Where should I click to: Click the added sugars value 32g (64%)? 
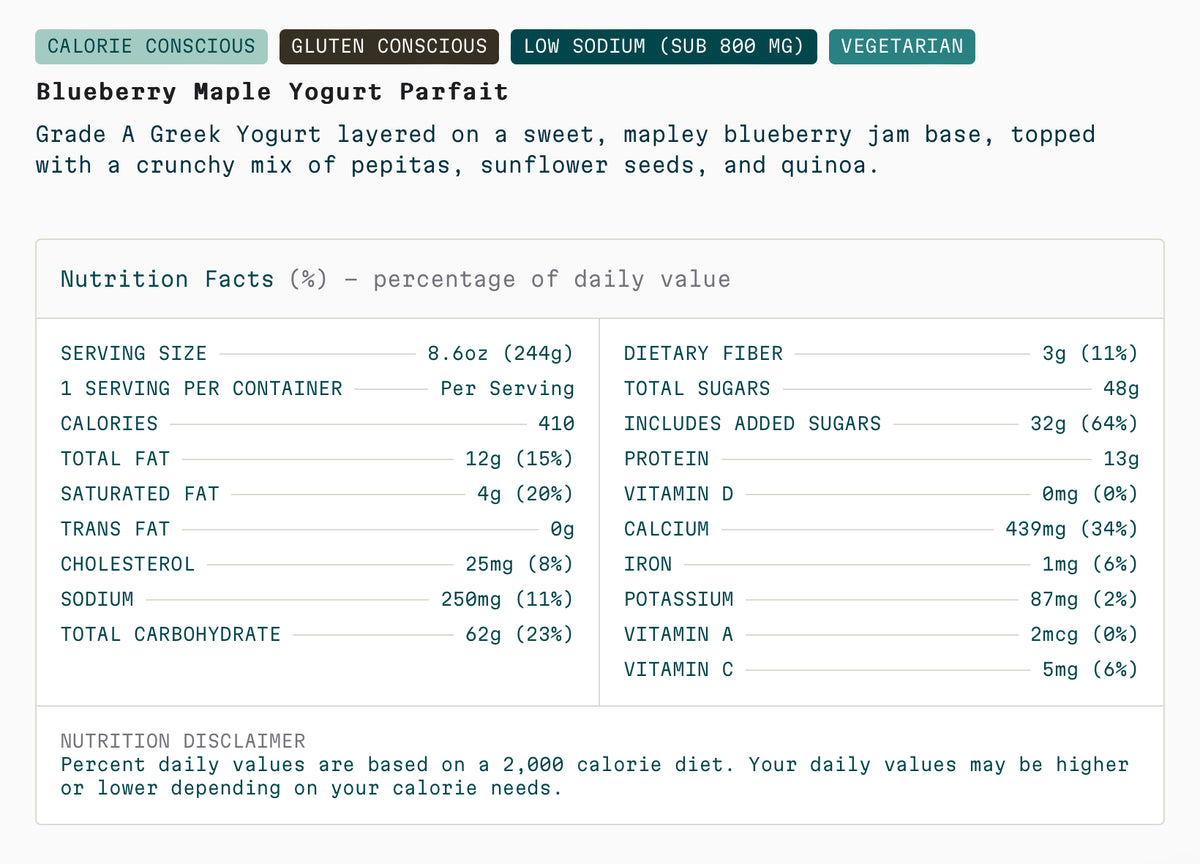coord(1084,423)
